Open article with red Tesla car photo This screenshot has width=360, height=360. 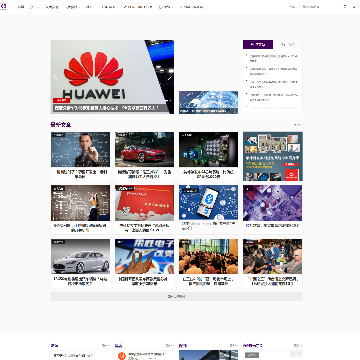[144, 149]
